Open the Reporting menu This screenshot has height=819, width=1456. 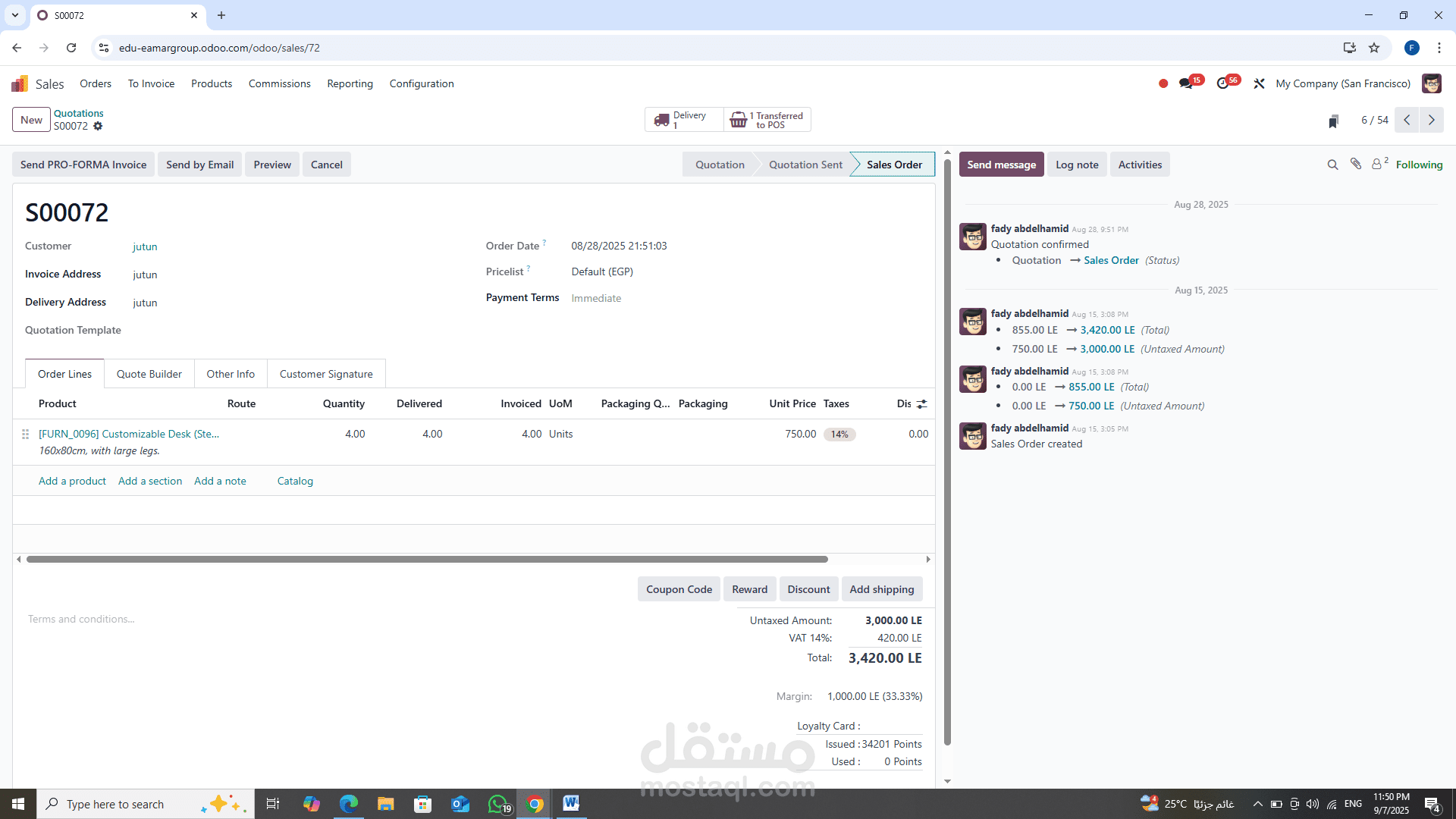point(350,83)
